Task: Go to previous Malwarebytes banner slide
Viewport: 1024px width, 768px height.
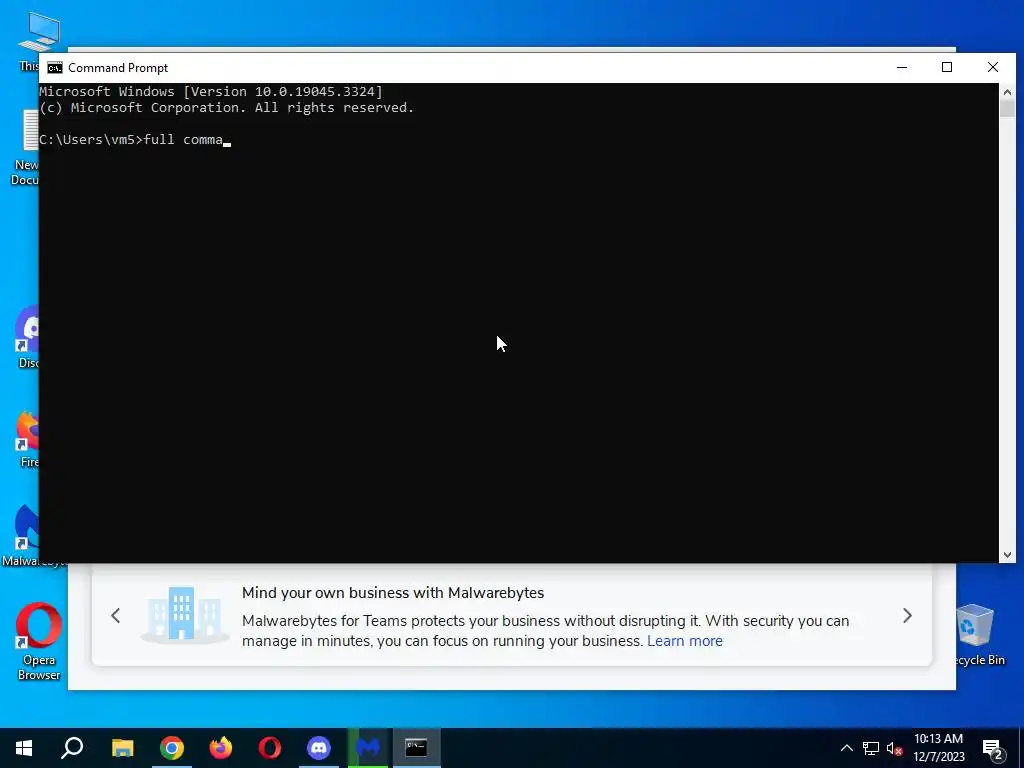Action: (x=116, y=615)
